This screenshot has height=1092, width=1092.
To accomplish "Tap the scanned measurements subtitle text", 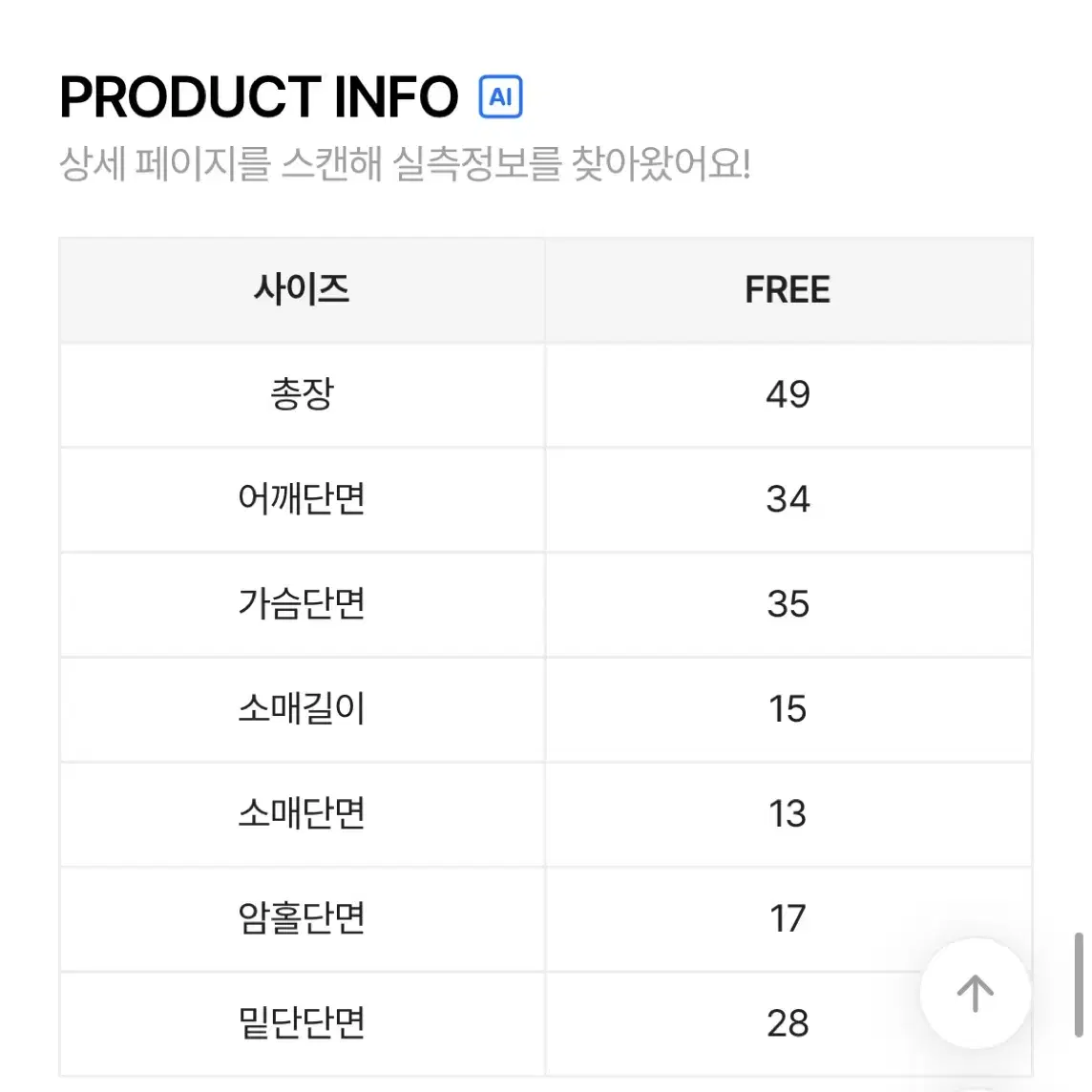I will [x=405, y=163].
